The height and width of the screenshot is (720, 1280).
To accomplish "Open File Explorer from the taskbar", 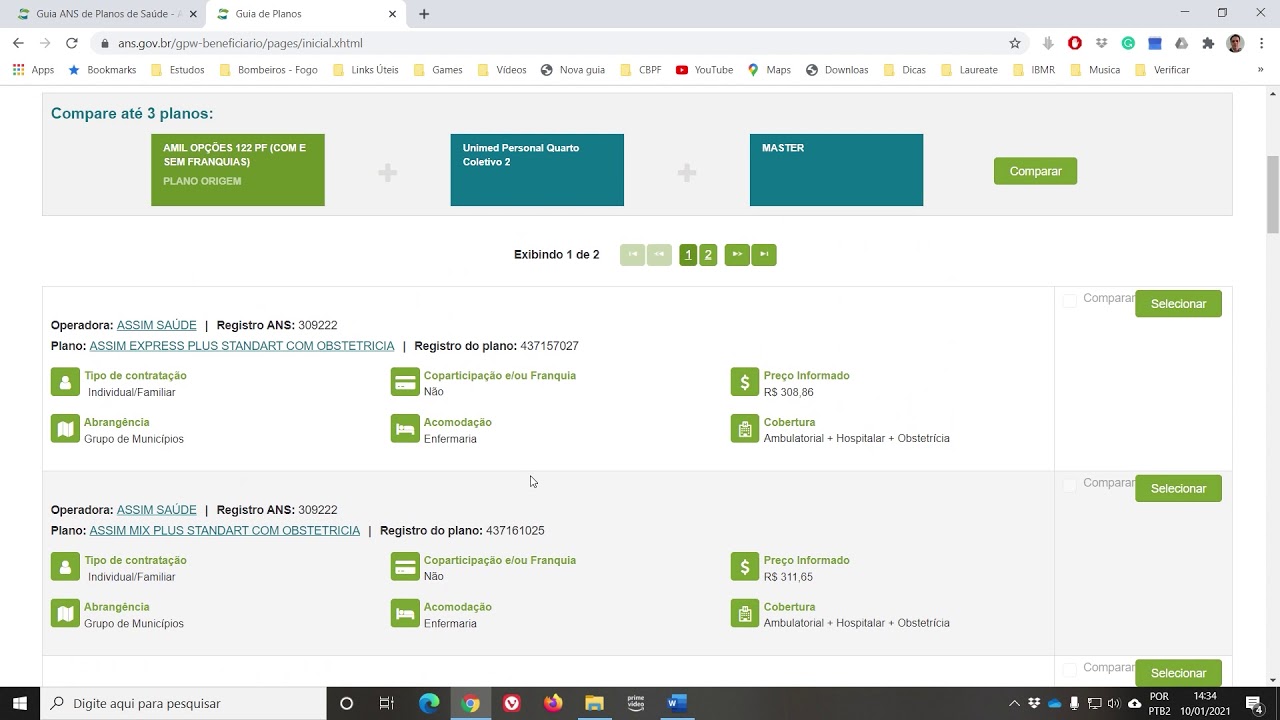I will click(x=594, y=703).
